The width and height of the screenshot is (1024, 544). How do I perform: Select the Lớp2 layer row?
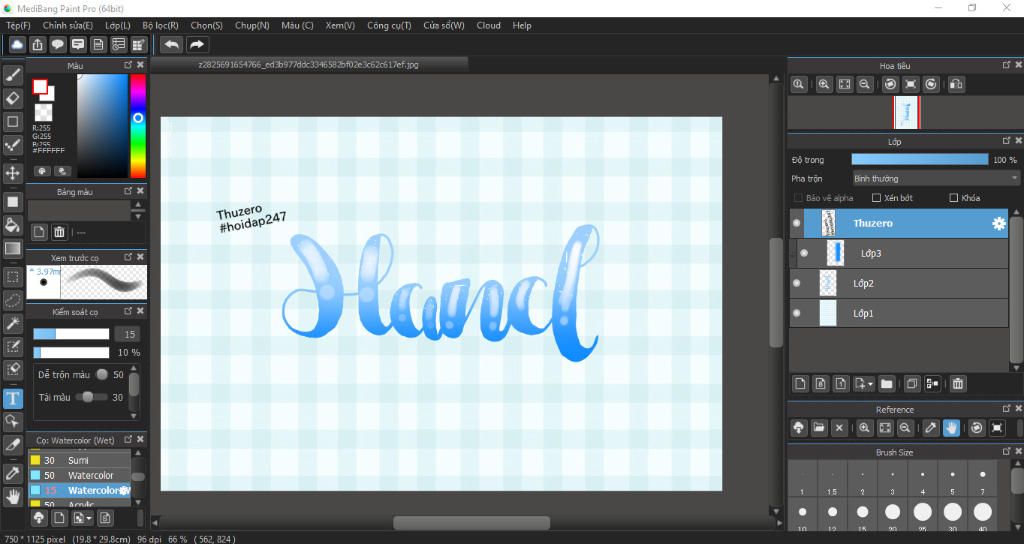click(x=899, y=283)
